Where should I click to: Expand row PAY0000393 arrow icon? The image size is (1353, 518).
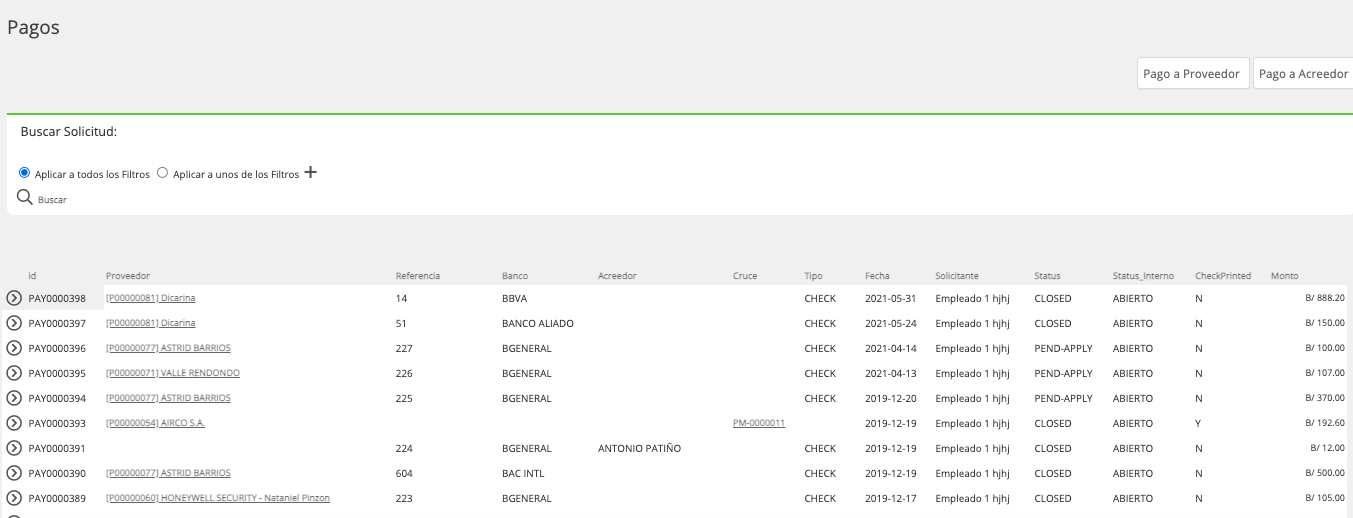[14, 423]
